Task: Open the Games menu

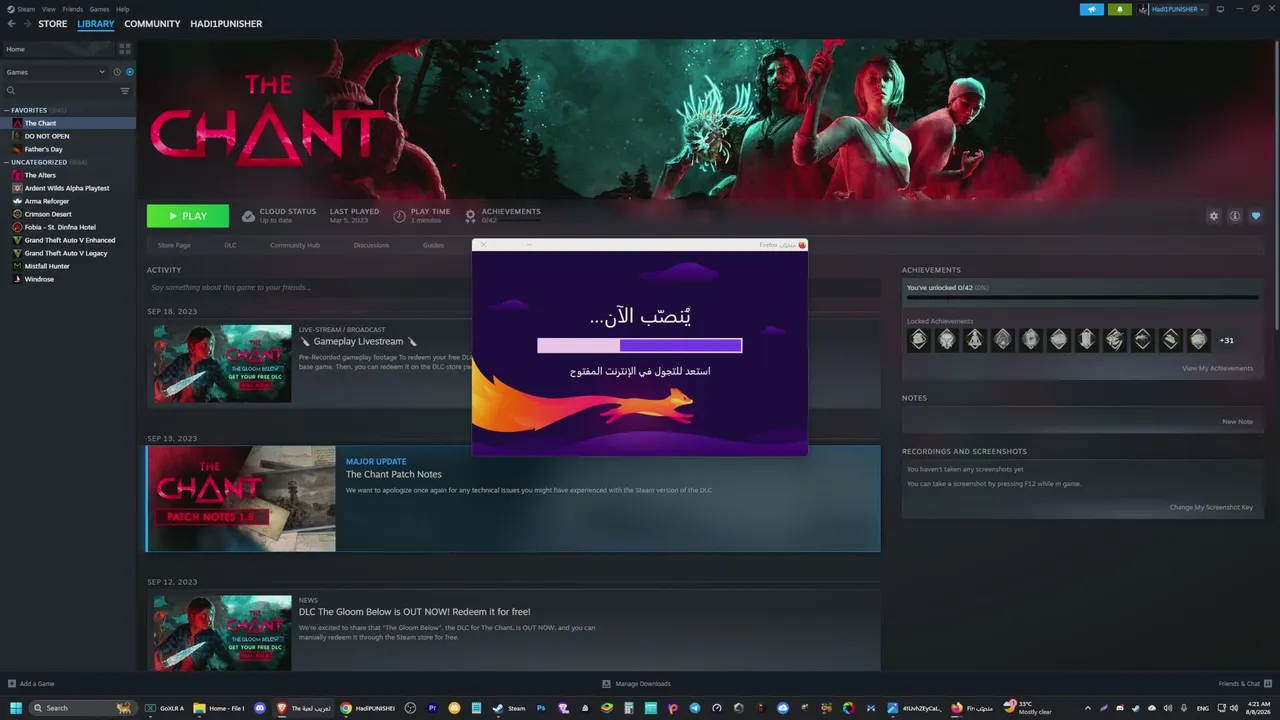Action: point(99,9)
